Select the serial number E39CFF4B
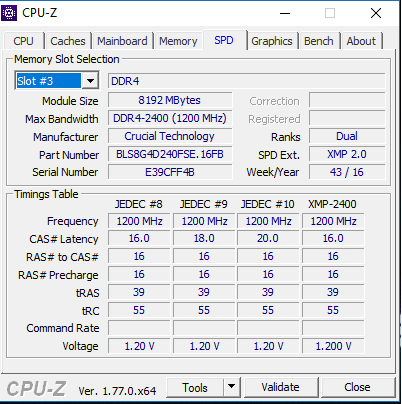This screenshot has width=402, height=404. (x=170, y=172)
